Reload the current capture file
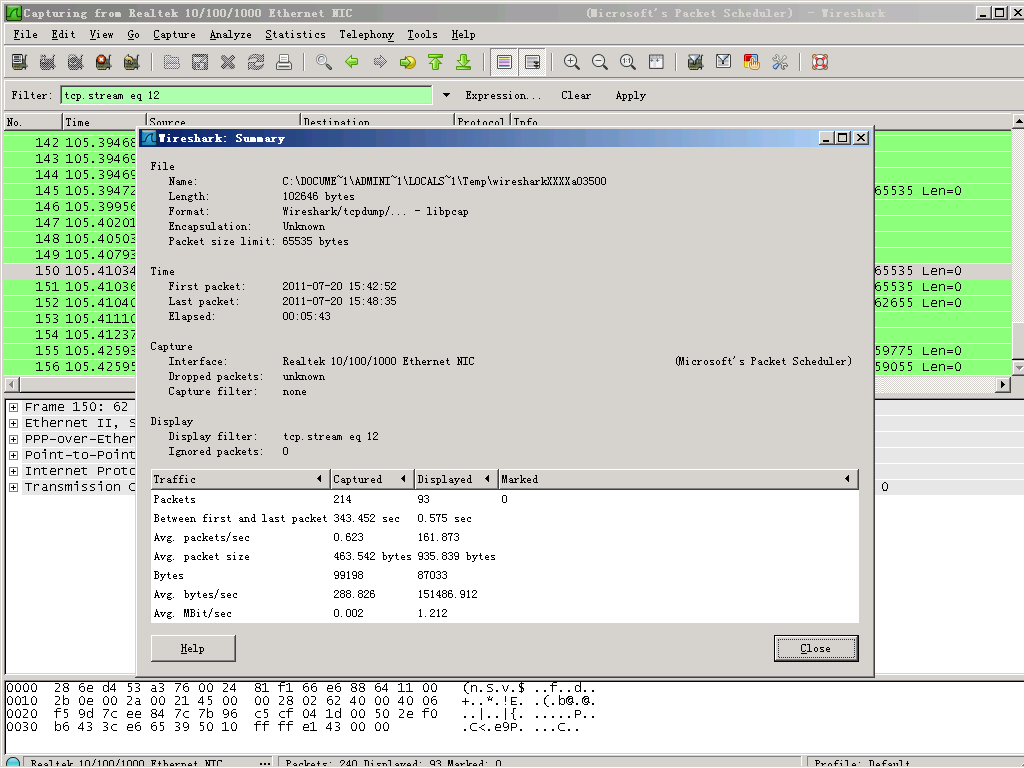 (256, 62)
